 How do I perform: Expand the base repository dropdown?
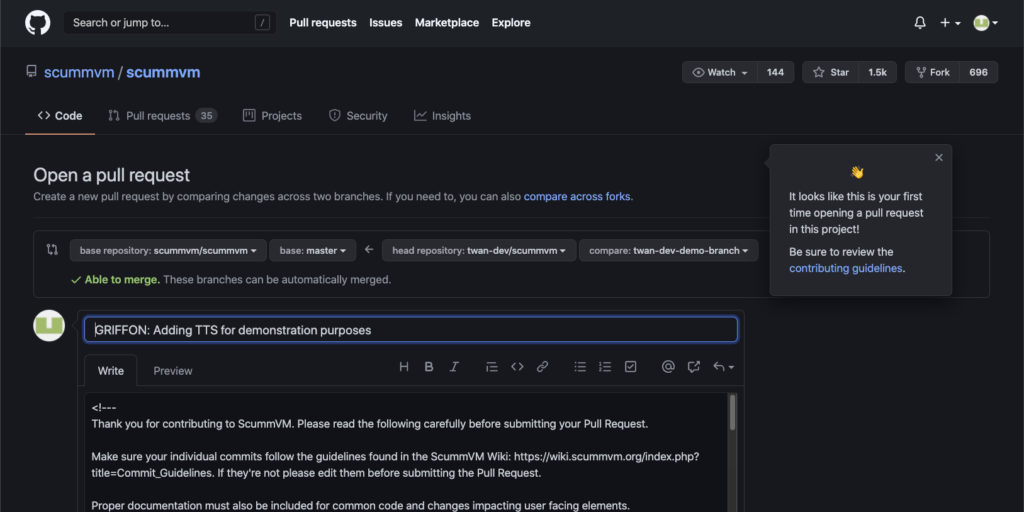pos(168,250)
